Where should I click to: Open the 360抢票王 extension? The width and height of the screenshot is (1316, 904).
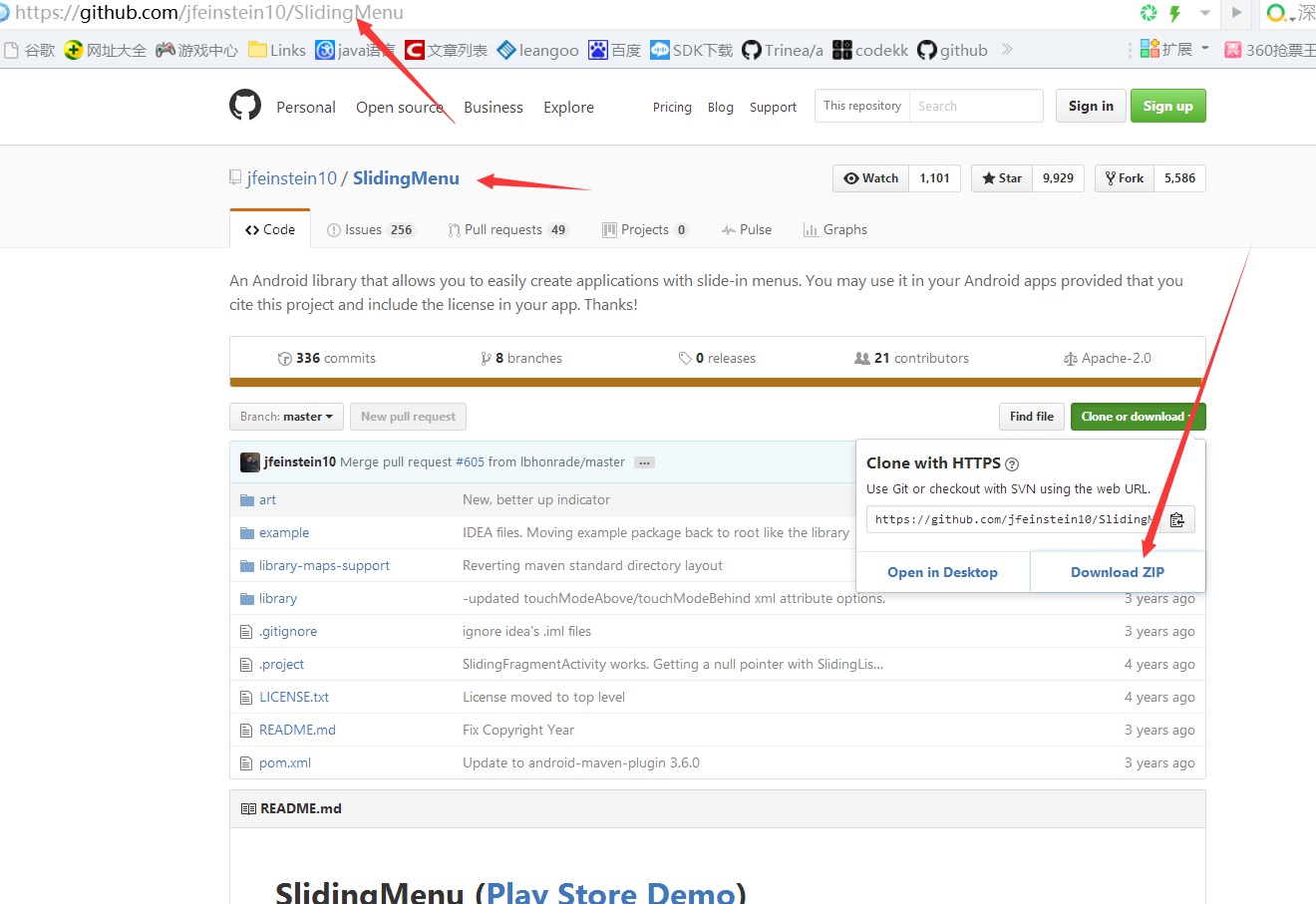1270,50
